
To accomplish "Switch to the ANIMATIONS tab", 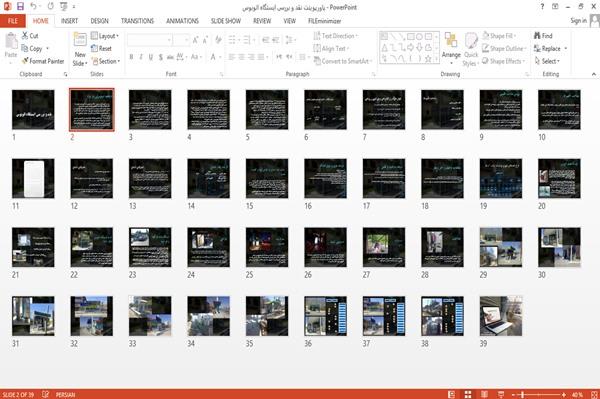I will (182, 21).
